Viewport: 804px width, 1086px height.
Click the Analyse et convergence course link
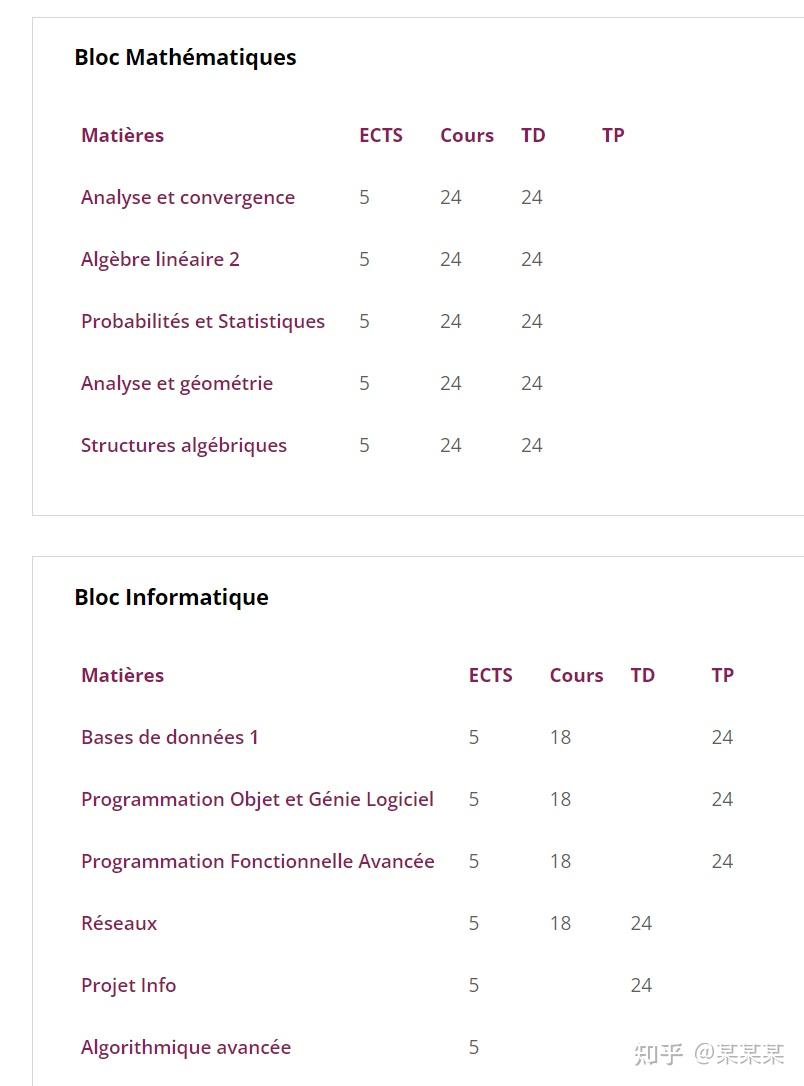(188, 197)
